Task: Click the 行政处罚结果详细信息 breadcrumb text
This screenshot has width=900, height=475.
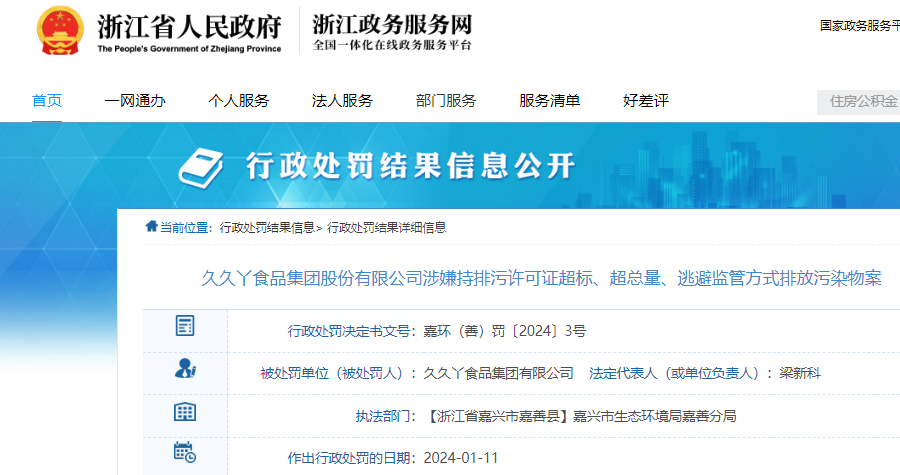Action: (386, 227)
